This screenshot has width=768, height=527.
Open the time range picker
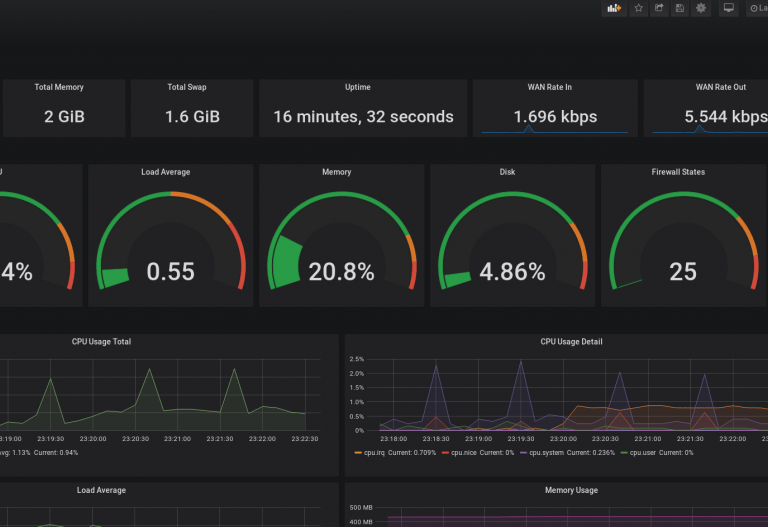click(758, 8)
